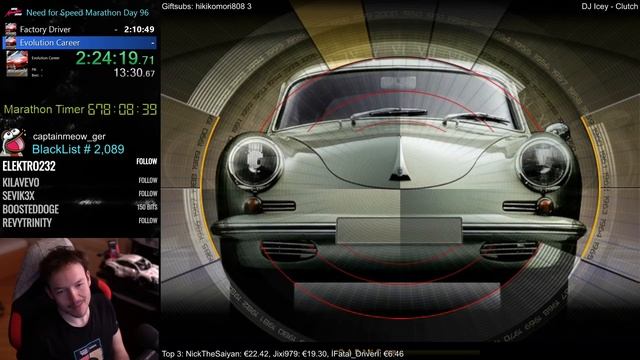Click the DJ Icey - Clutch song title

tap(609, 6)
